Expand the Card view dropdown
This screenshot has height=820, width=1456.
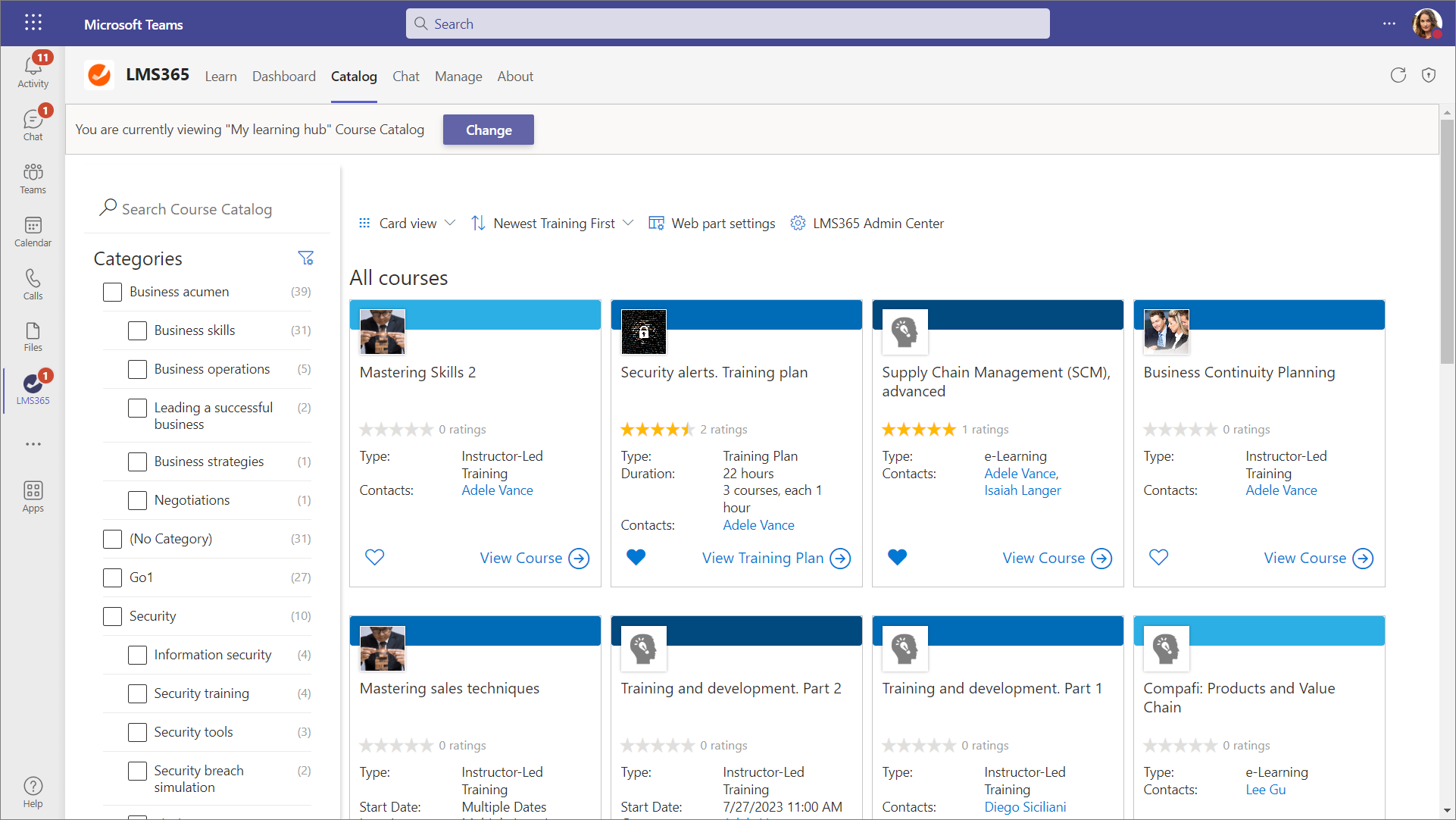click(x=407, y=224)
